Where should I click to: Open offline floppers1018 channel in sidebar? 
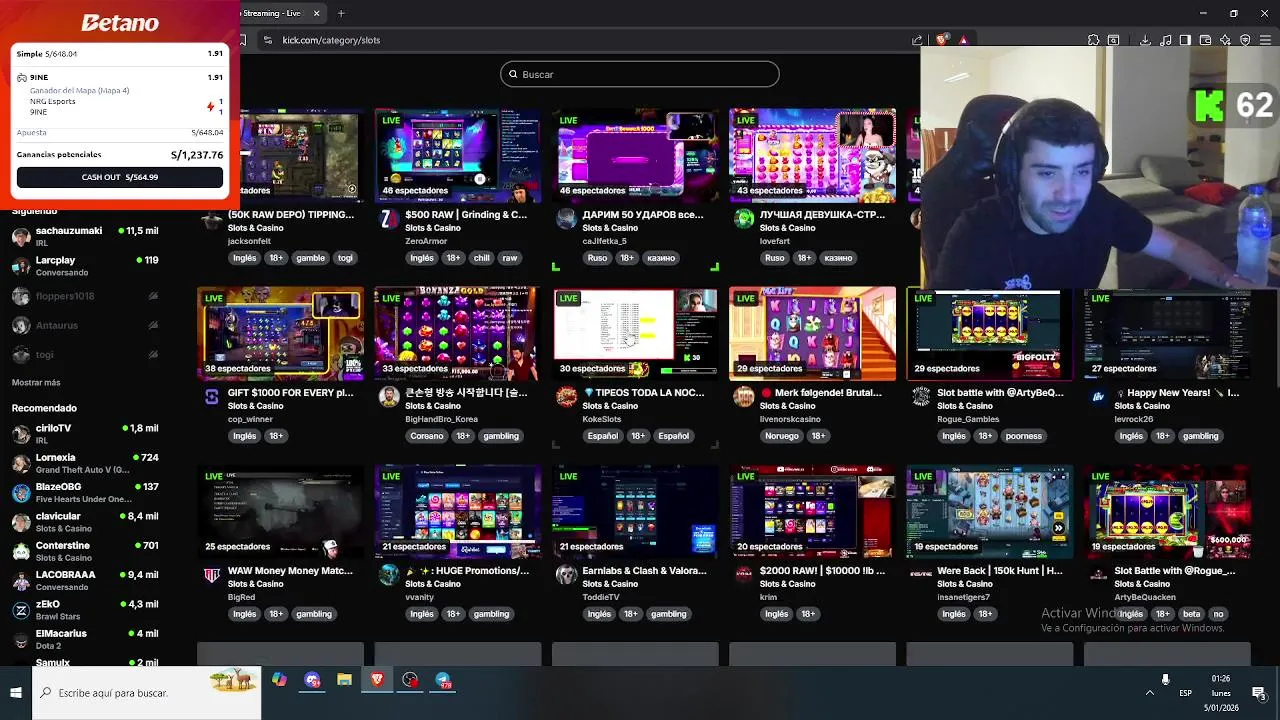[85, 296]
